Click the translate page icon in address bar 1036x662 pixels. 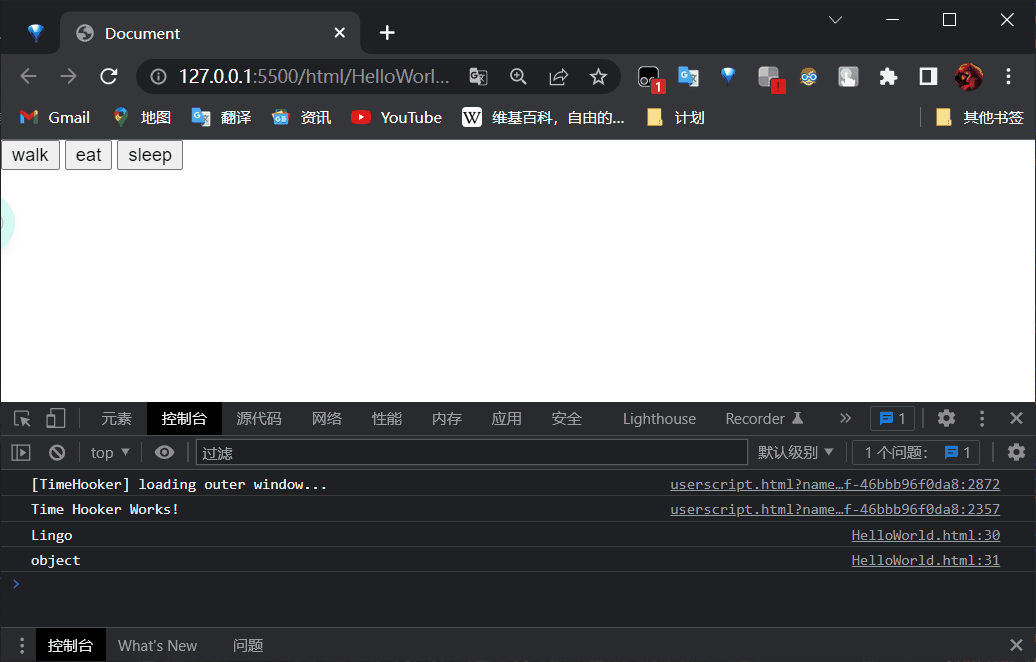click(478, 77)
